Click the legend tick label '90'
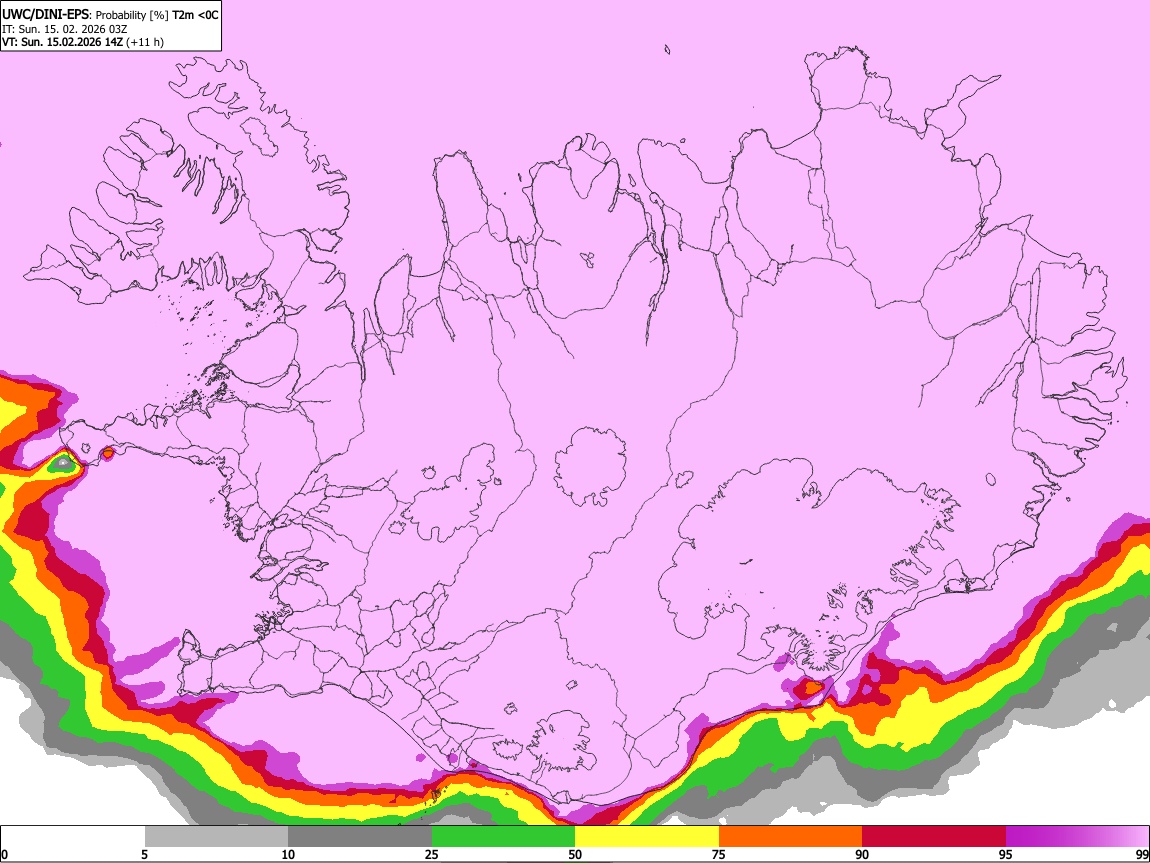Screen dimensions: 1150x863 [862, 854]
